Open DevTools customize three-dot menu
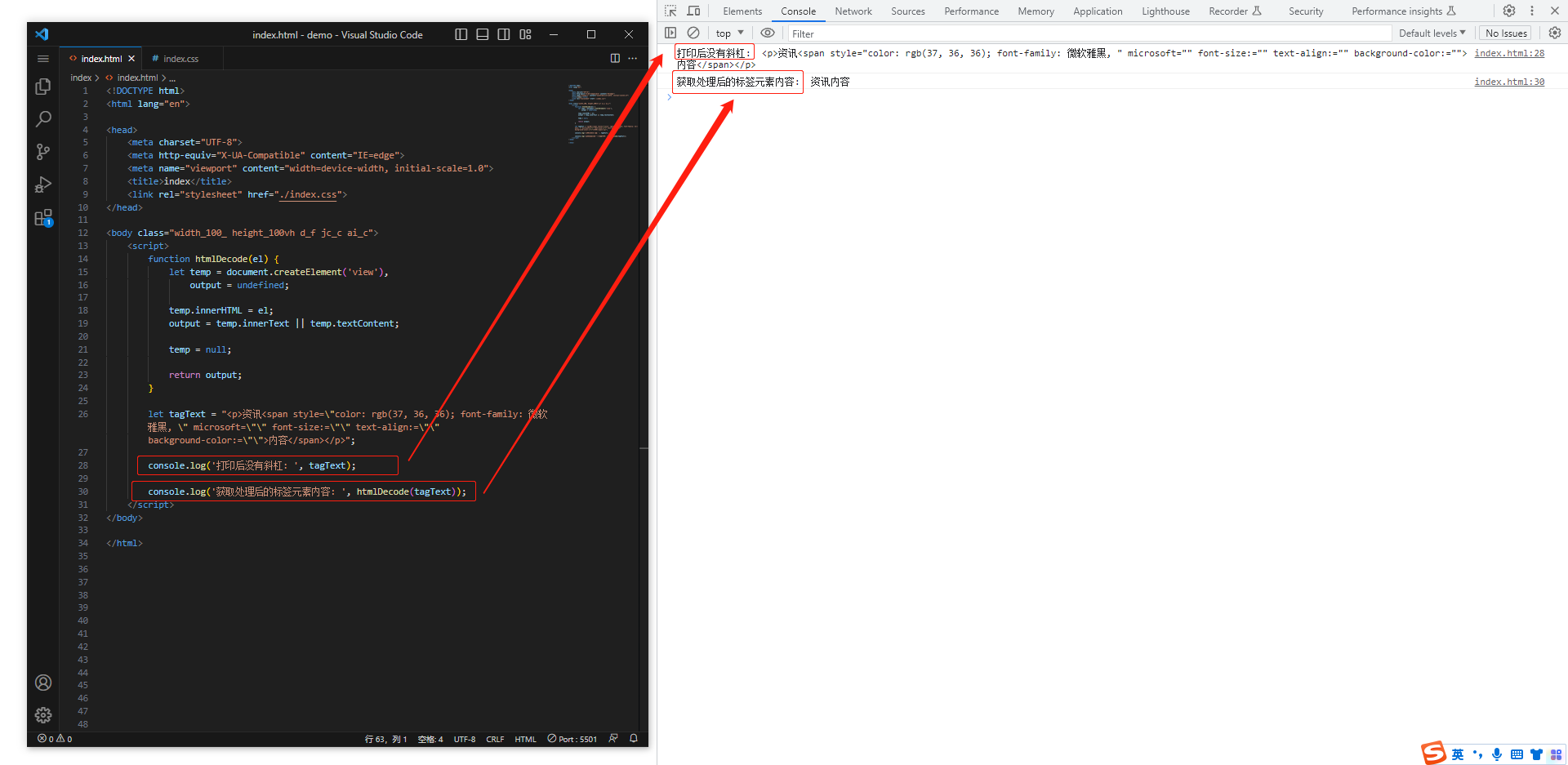1568x765 pixels. pyautogui.click(x=1532, y=11)
